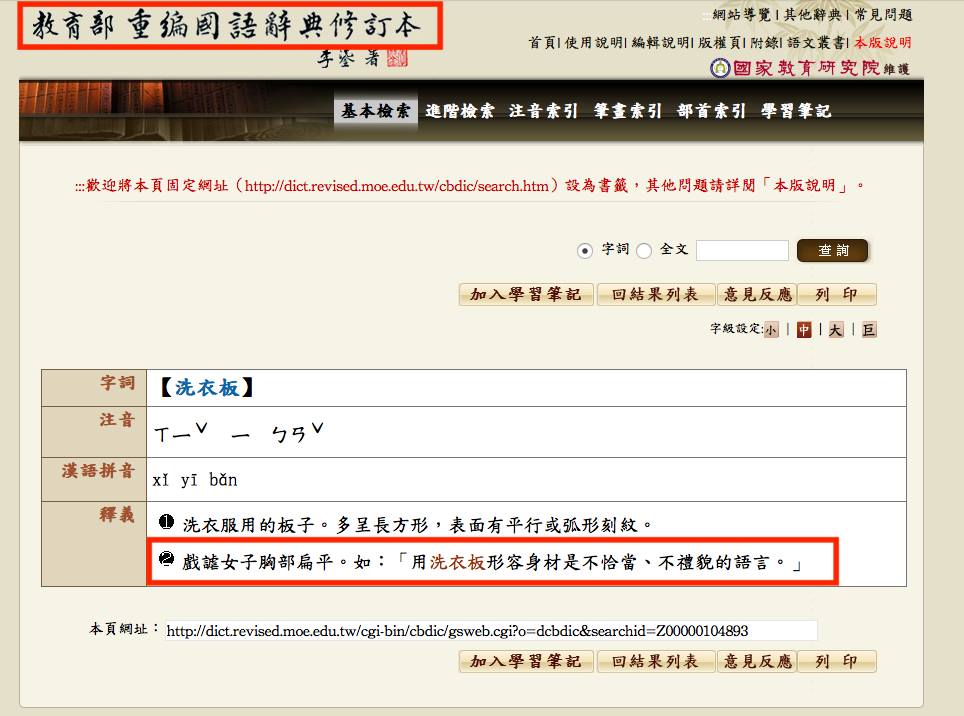The width and height of the screenshot is (964, 716).
Task: Click the highlighted 洗衣板 in definition two
Action: [x=457, y=562]
